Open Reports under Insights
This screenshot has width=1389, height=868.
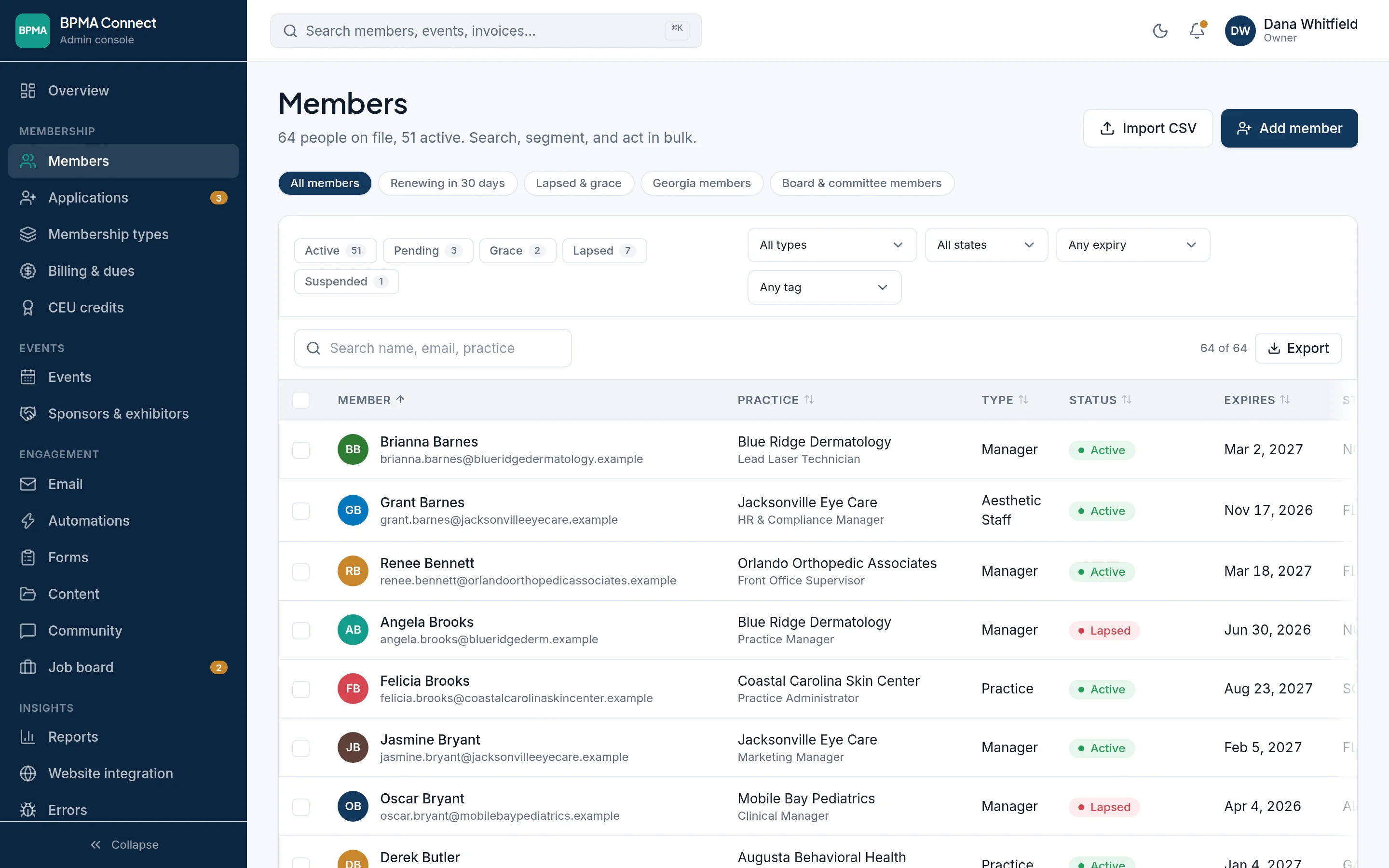point(123,736)
